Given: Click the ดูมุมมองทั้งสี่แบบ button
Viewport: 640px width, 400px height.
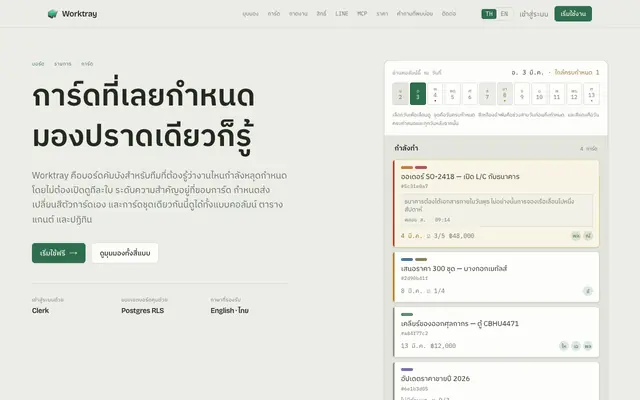Looking at the screenshot, I should coord(125,253).
